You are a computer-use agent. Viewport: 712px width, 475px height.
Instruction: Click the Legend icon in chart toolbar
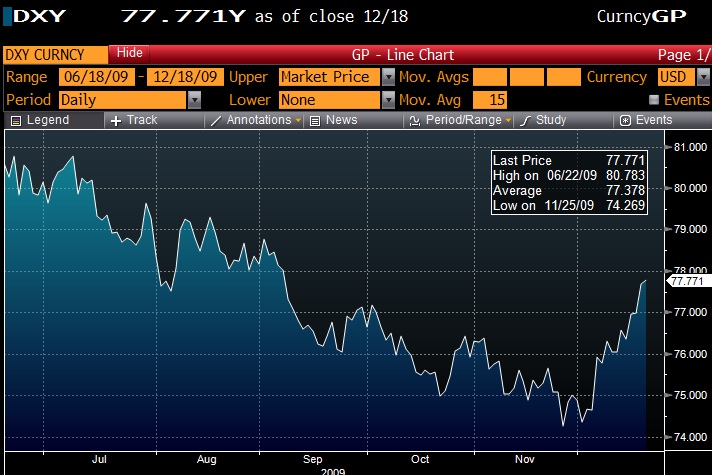[x=16, y=120]
